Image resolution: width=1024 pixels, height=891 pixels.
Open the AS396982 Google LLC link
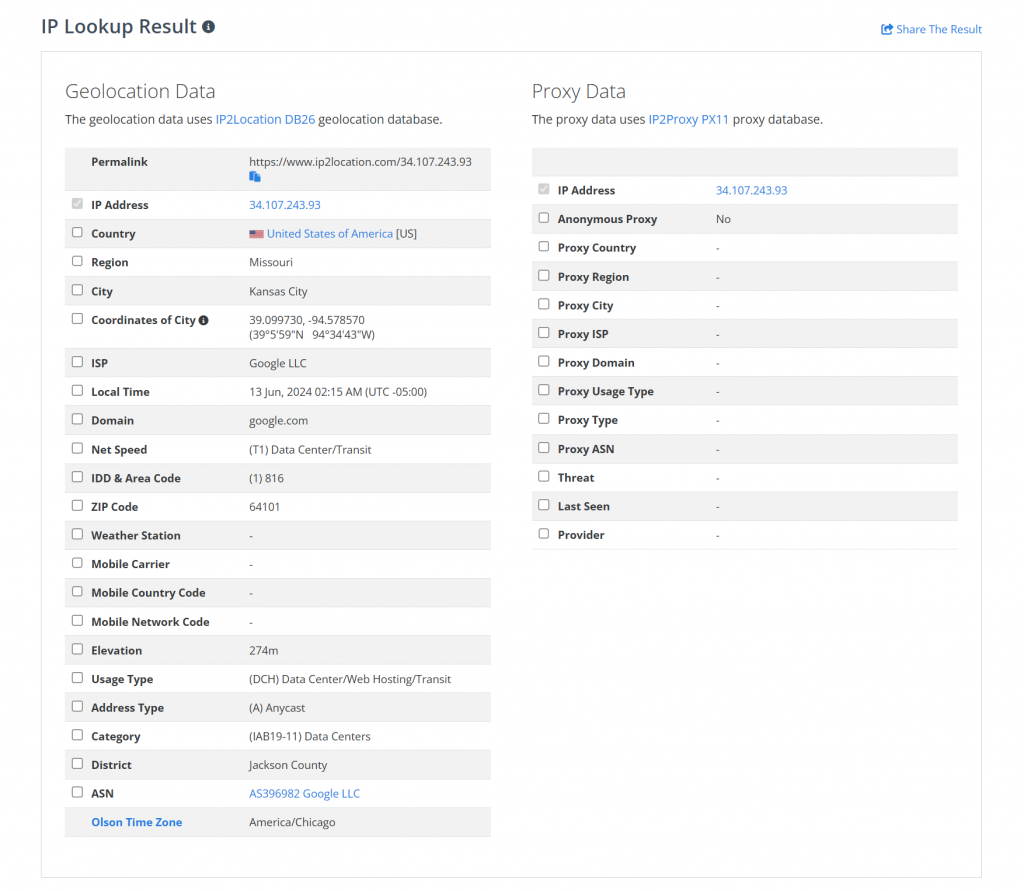pos(304,794)
